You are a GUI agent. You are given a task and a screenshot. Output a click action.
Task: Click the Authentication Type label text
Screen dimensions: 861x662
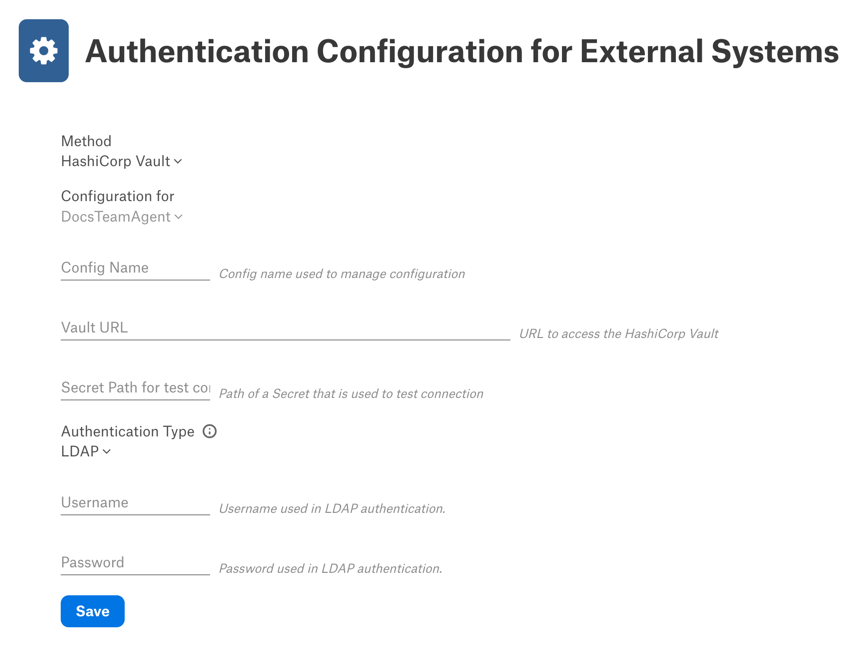(127, 431)
